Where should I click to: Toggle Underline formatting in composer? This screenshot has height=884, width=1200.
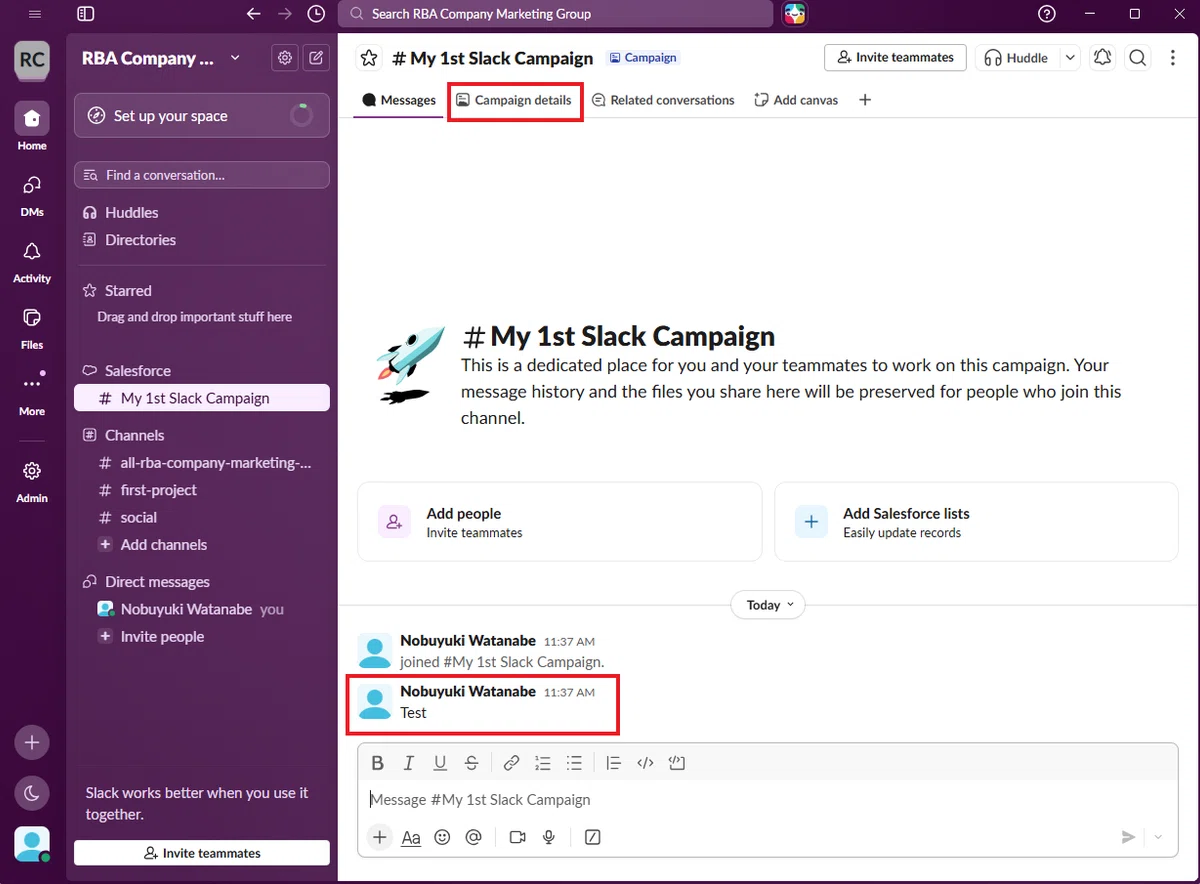point(440,763)
